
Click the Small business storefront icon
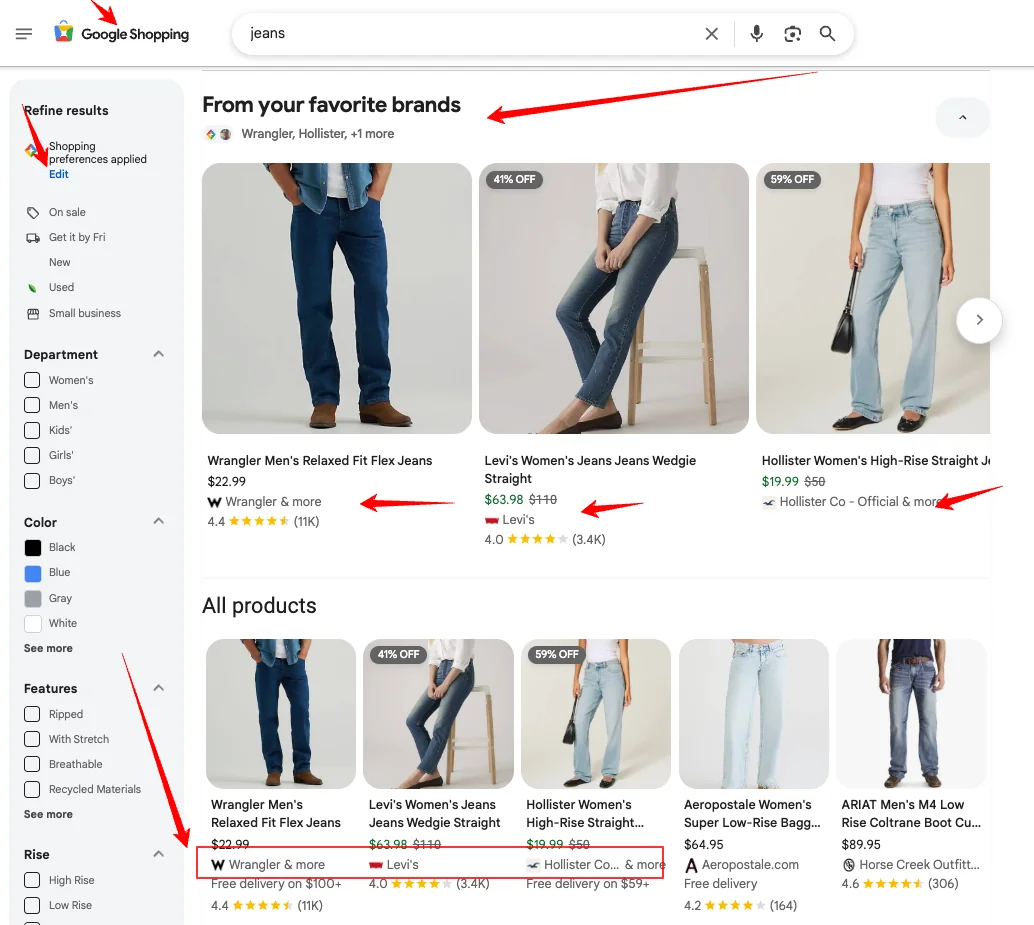click(x=32, y=313)
